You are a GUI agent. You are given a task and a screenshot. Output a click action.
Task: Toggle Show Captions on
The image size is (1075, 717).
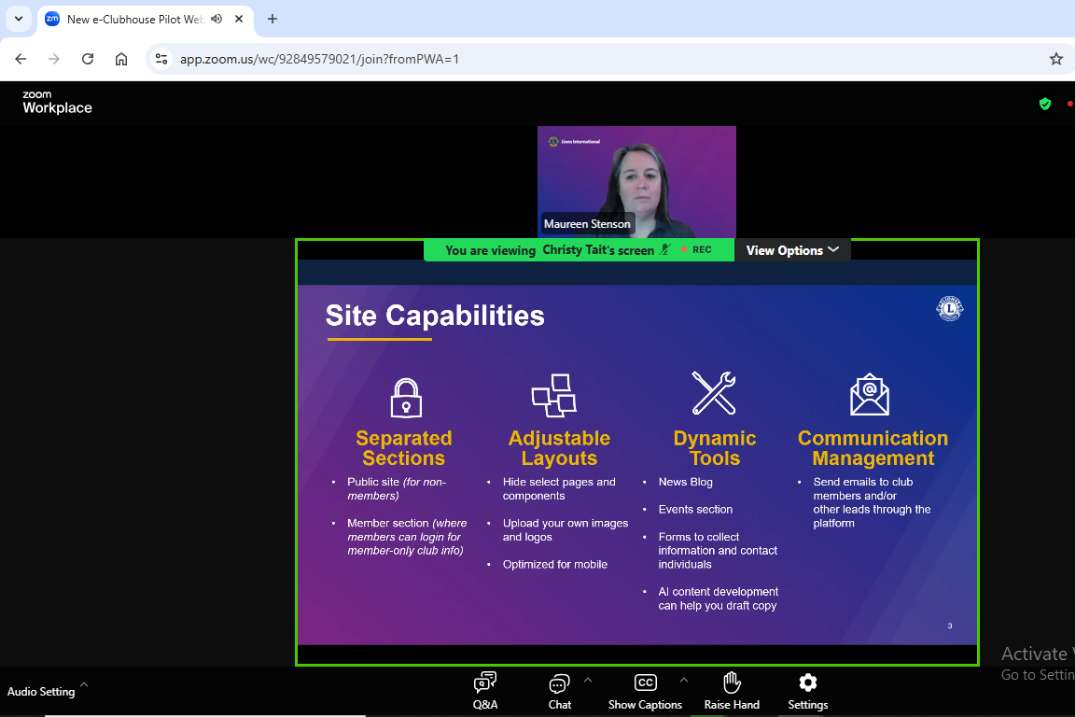[645, 690]
